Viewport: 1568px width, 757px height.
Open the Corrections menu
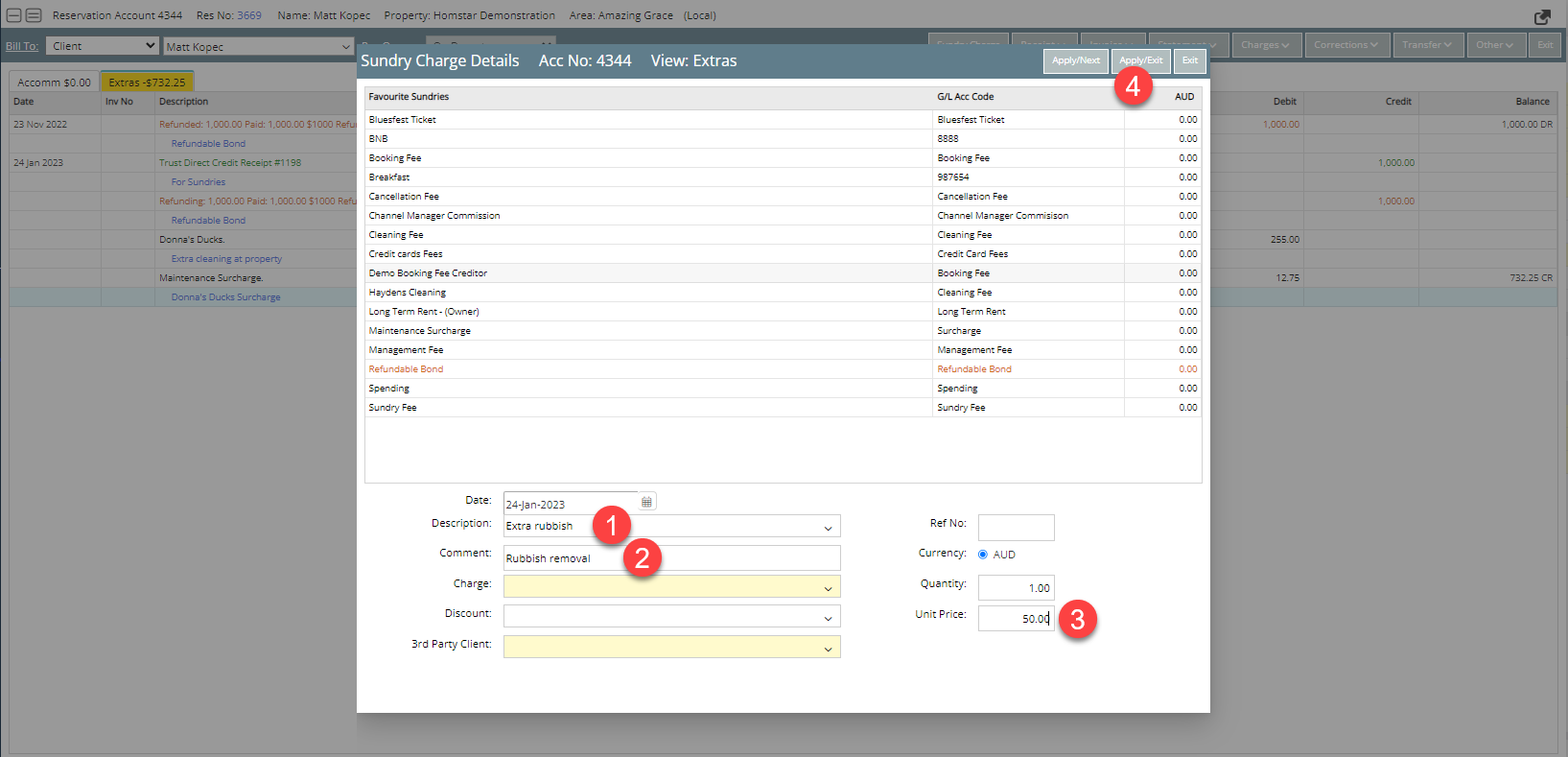pos(1345,45)
